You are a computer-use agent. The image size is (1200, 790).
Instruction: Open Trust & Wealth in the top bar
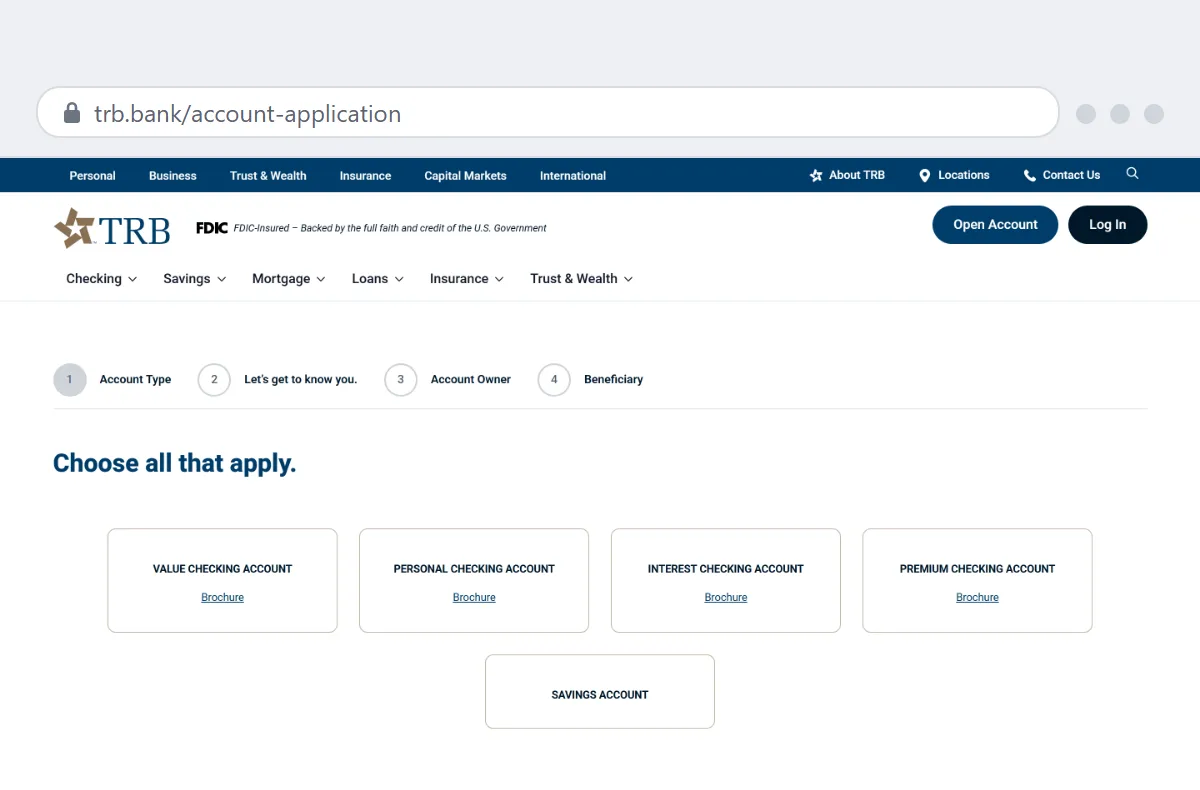coord(268,175)
